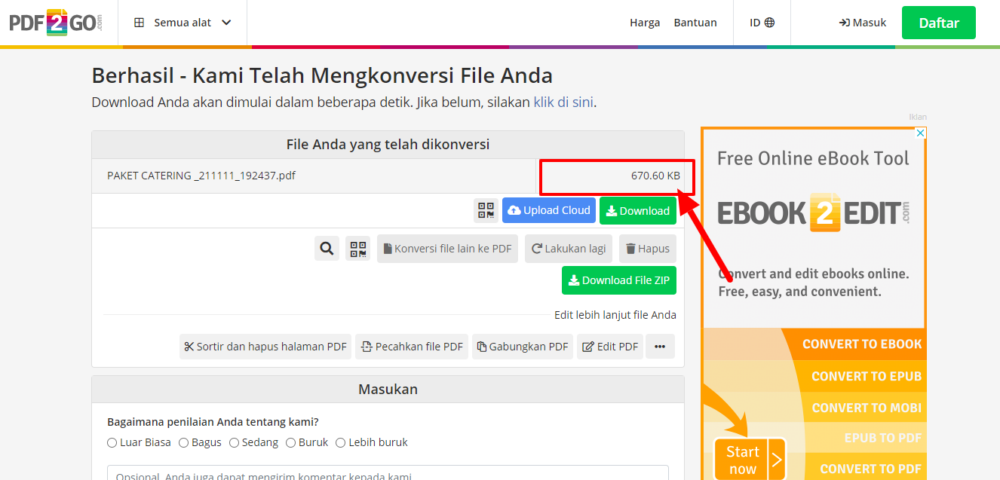Screen dimensions: 1000x480
Task: Click the QR code icon beside Upload Cloud
Action: 486,211
